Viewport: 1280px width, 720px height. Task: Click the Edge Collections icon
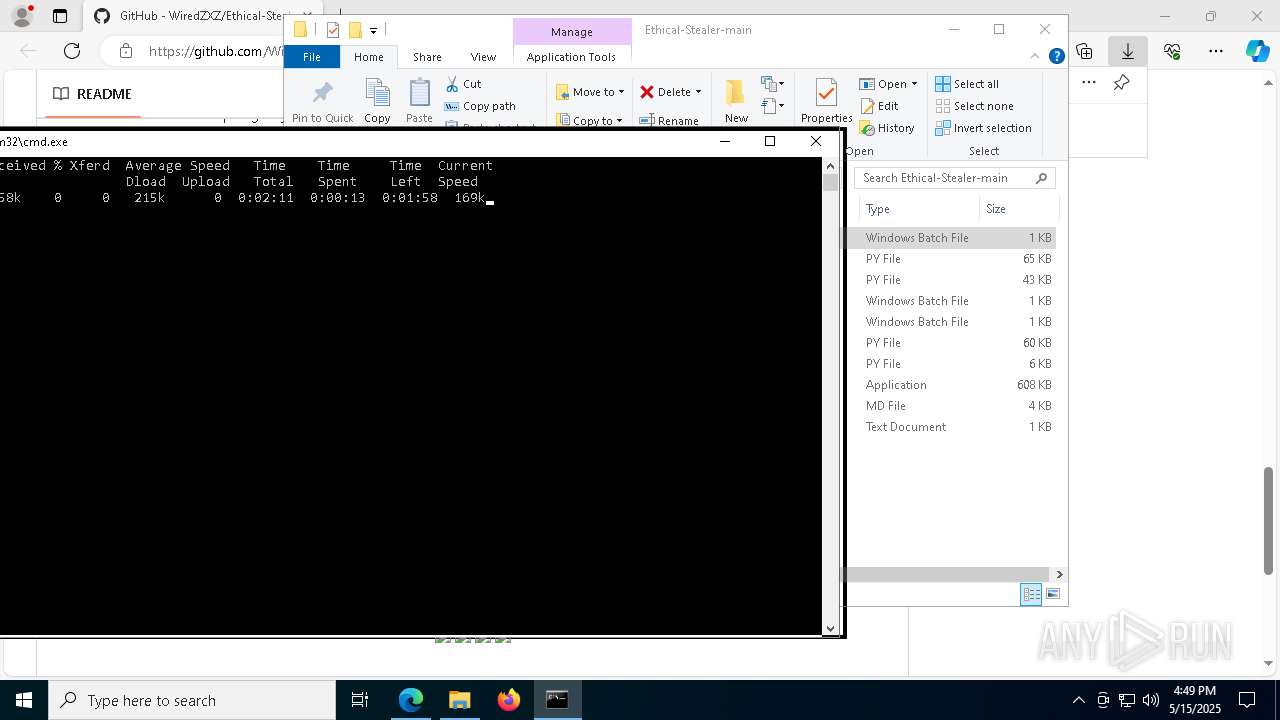(1084, 51)
